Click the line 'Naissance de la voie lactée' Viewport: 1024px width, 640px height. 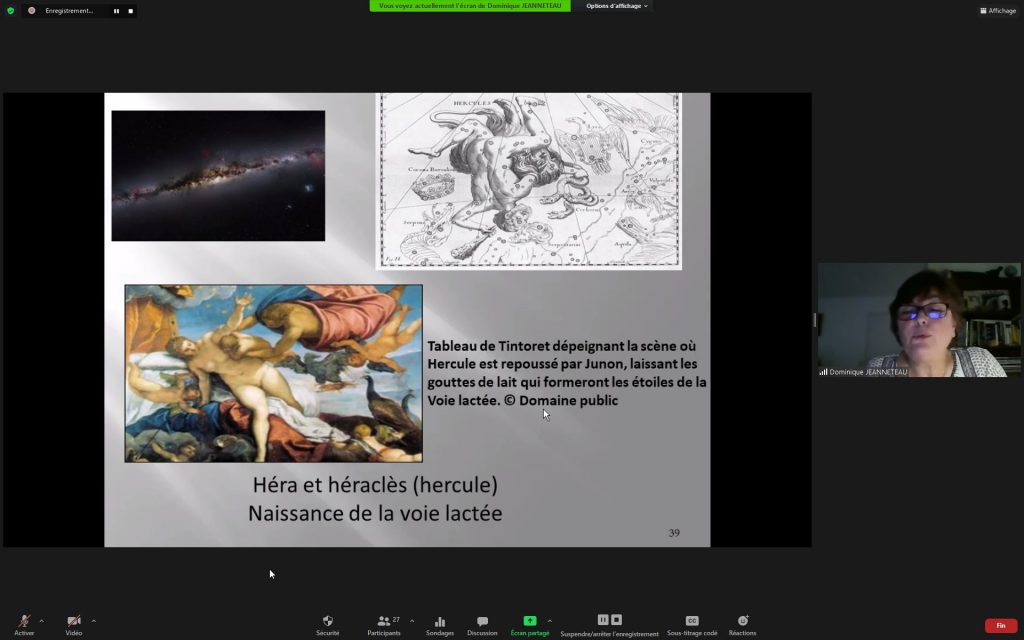375,513
